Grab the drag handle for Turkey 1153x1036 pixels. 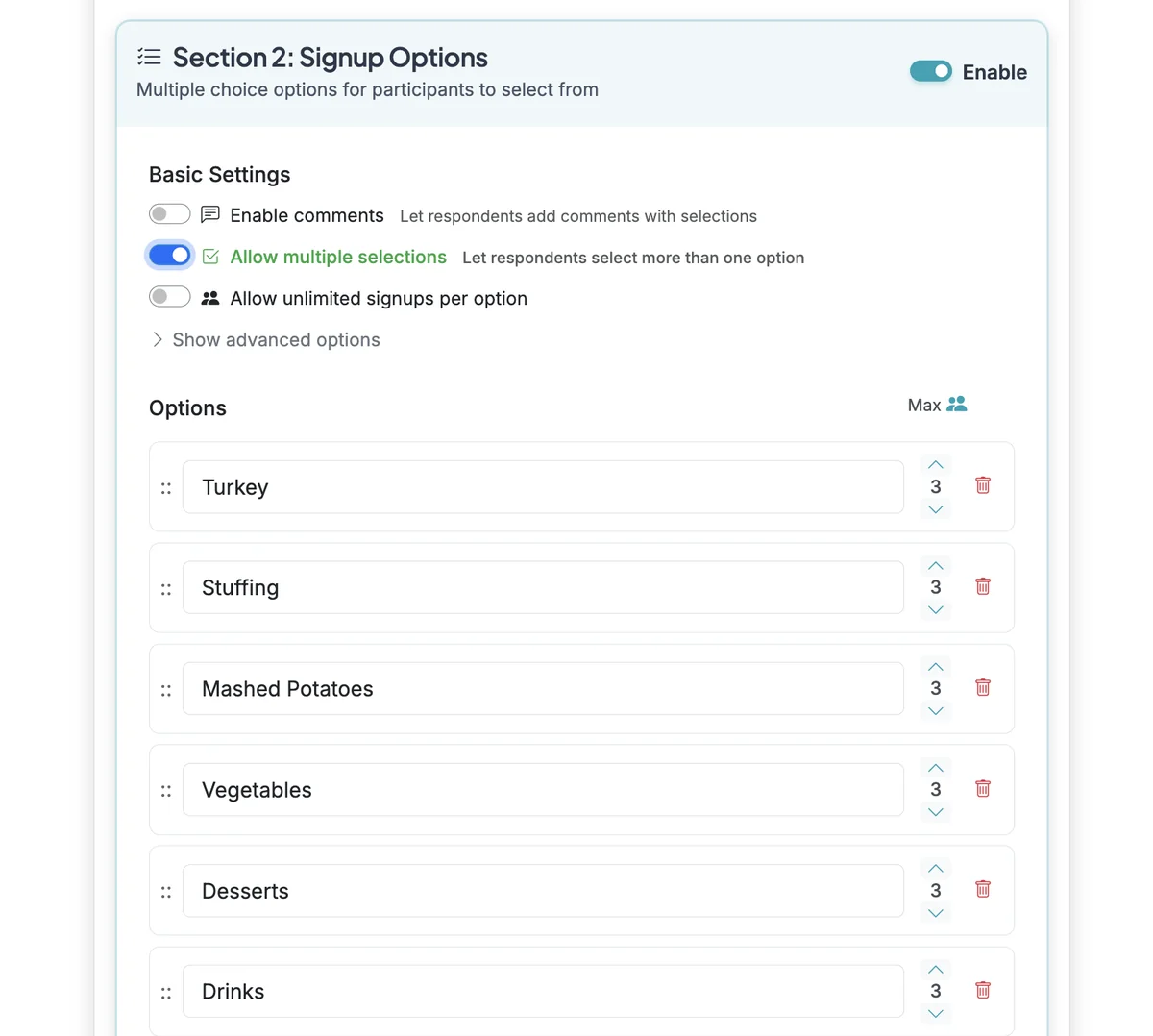(166, 488)
